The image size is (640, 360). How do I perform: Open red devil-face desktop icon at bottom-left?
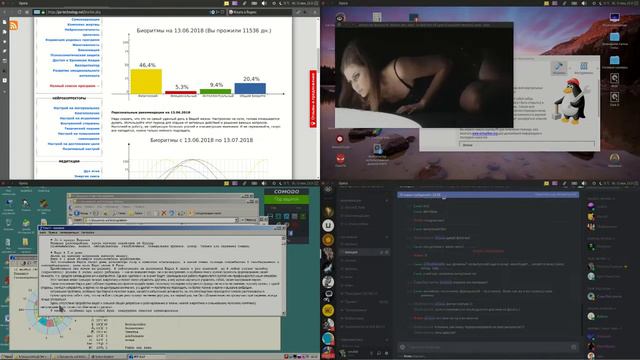point(340,158)
